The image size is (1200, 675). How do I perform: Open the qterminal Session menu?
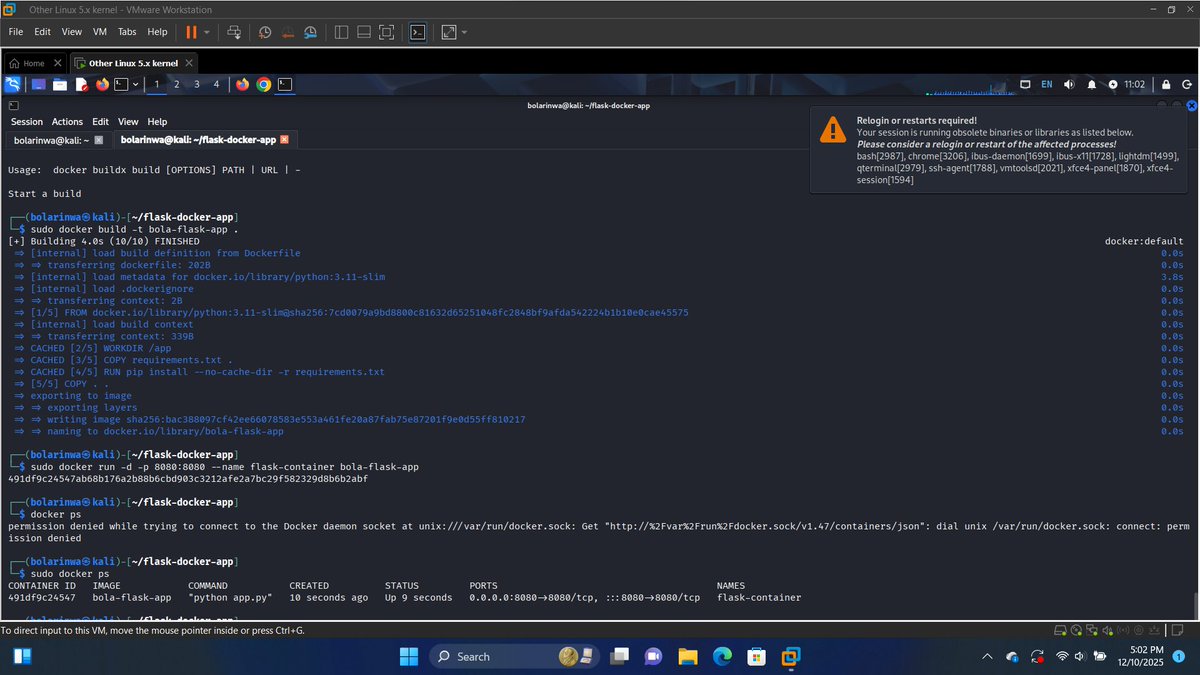27,121
